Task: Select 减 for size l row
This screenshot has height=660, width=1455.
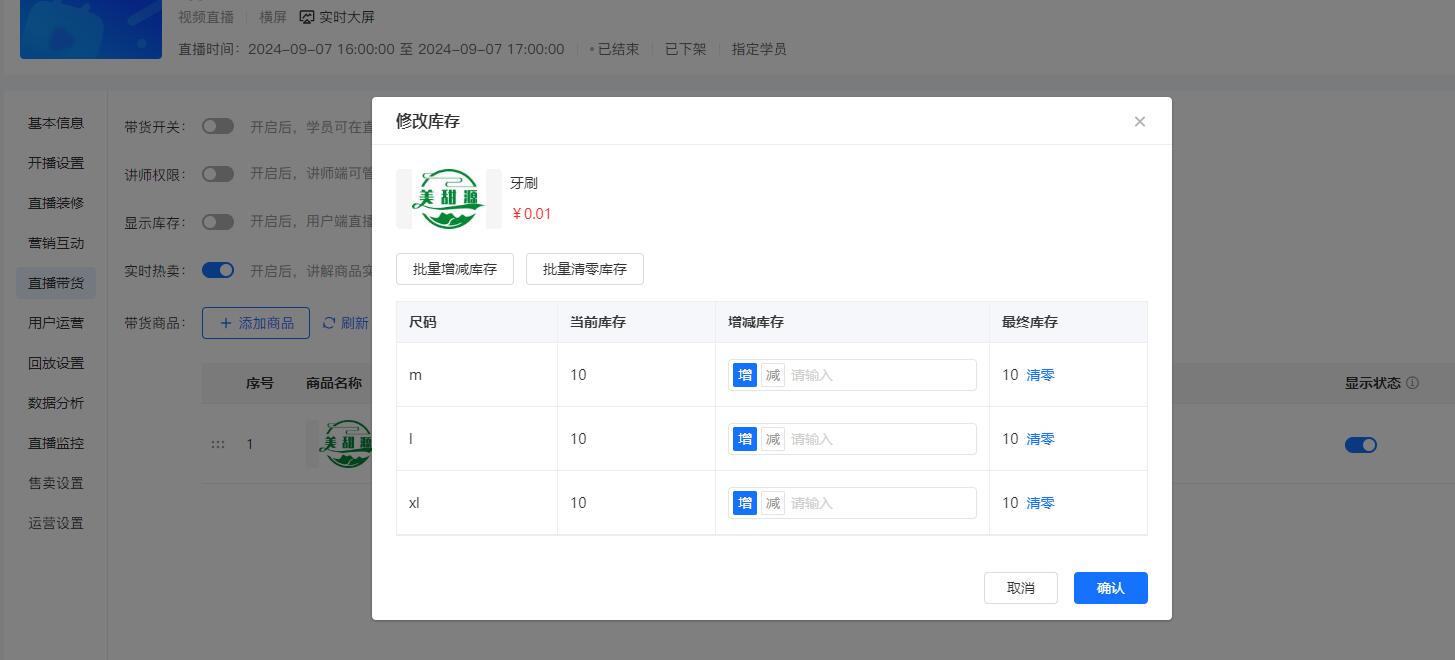Action: tap(772, 439)
